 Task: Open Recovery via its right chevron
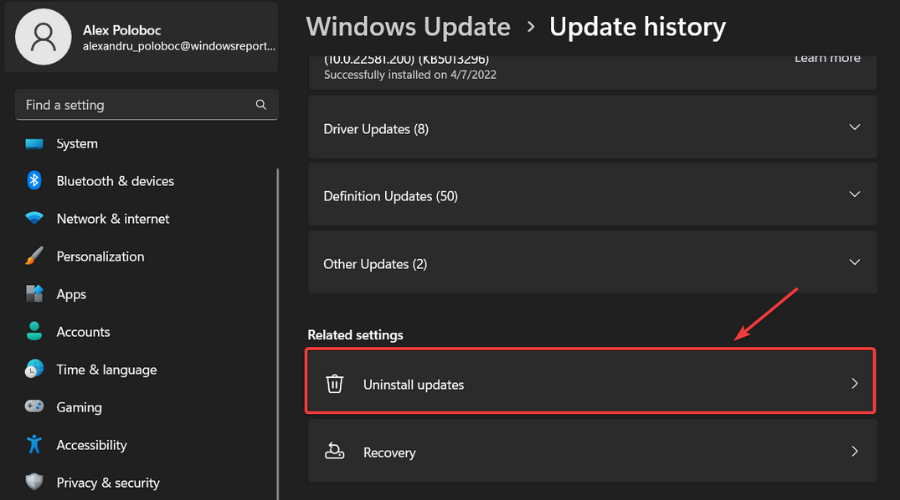coord(855,451)
